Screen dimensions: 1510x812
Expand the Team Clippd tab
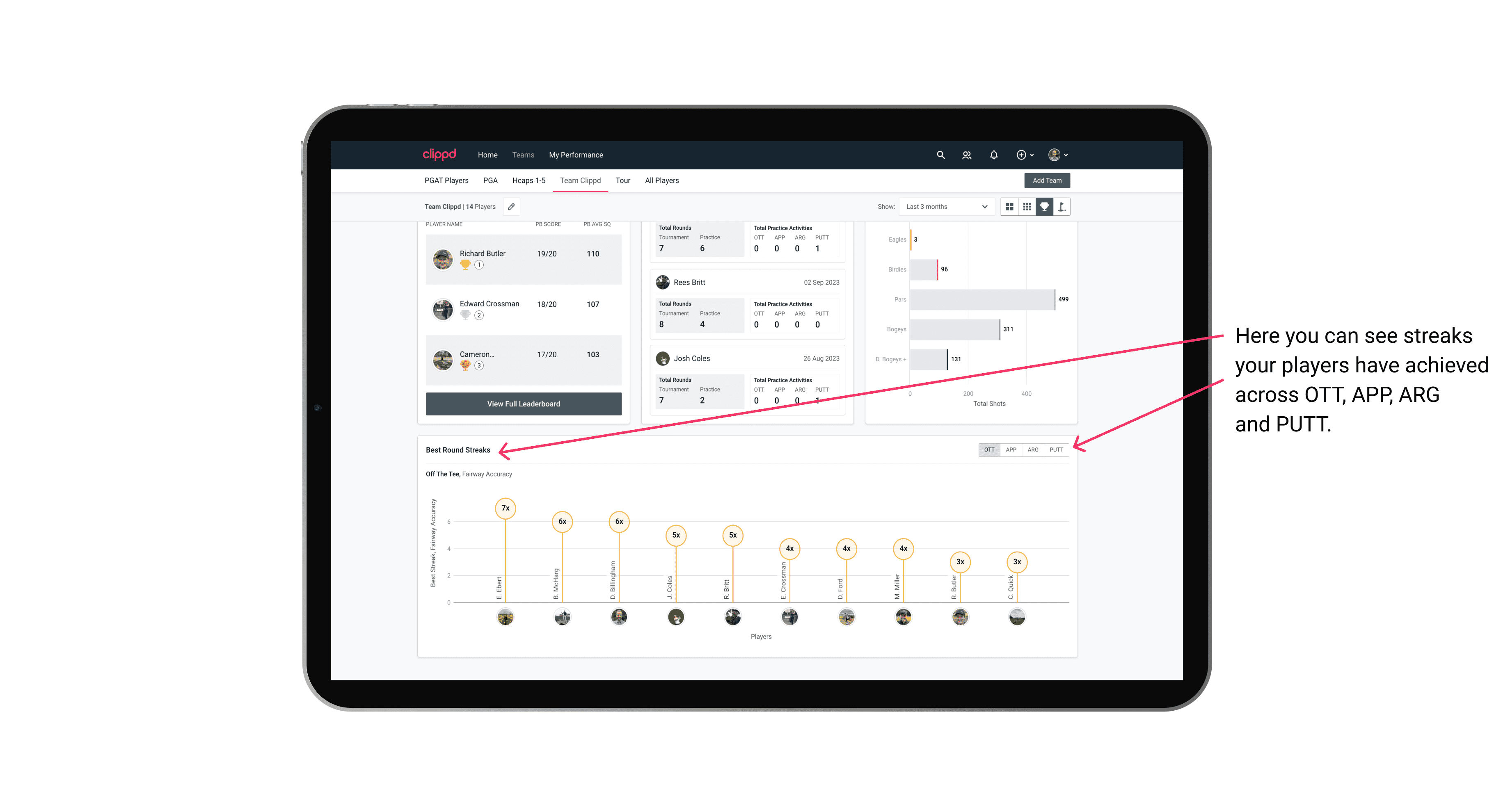pos(580,180)
